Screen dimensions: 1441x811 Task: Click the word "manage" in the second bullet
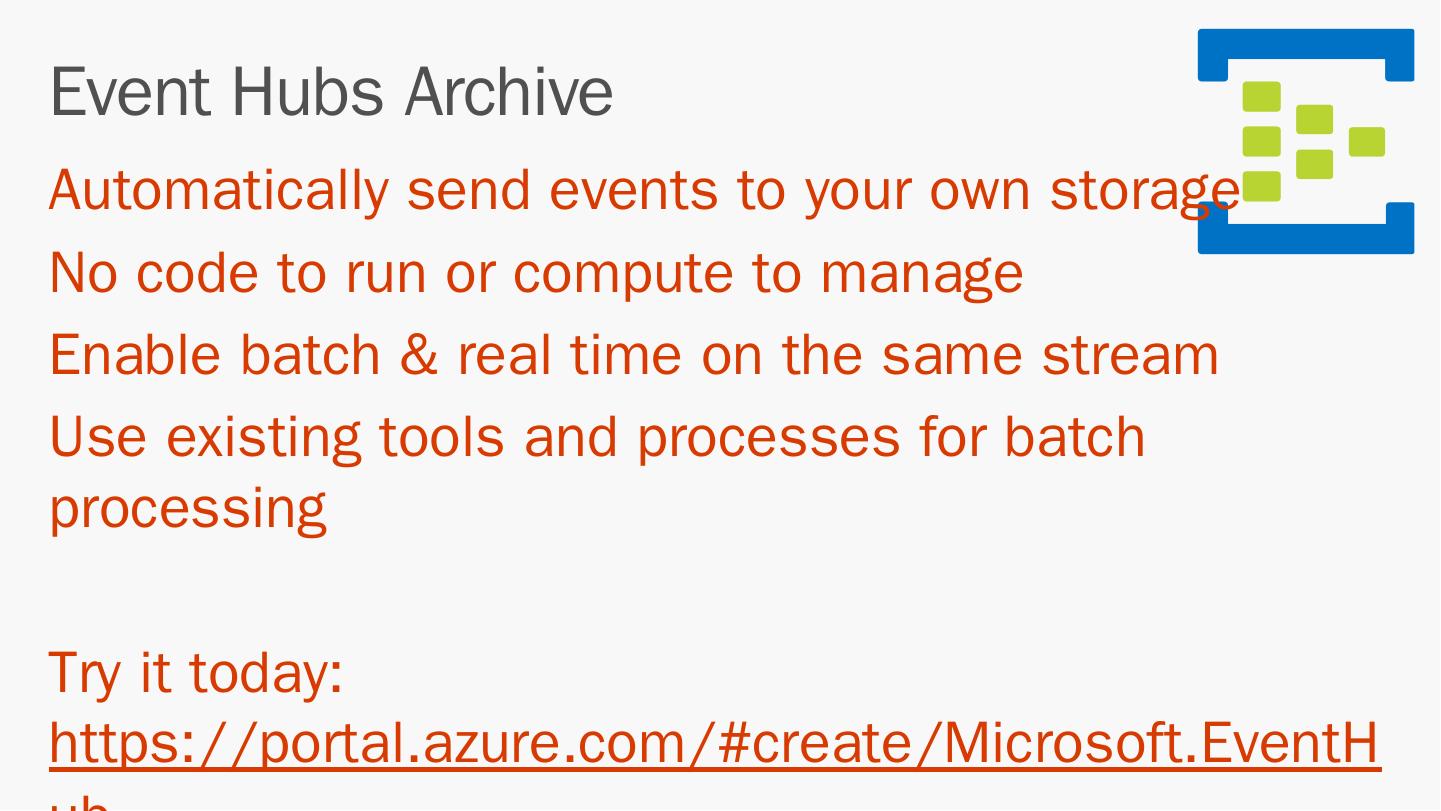click(921, 273)
